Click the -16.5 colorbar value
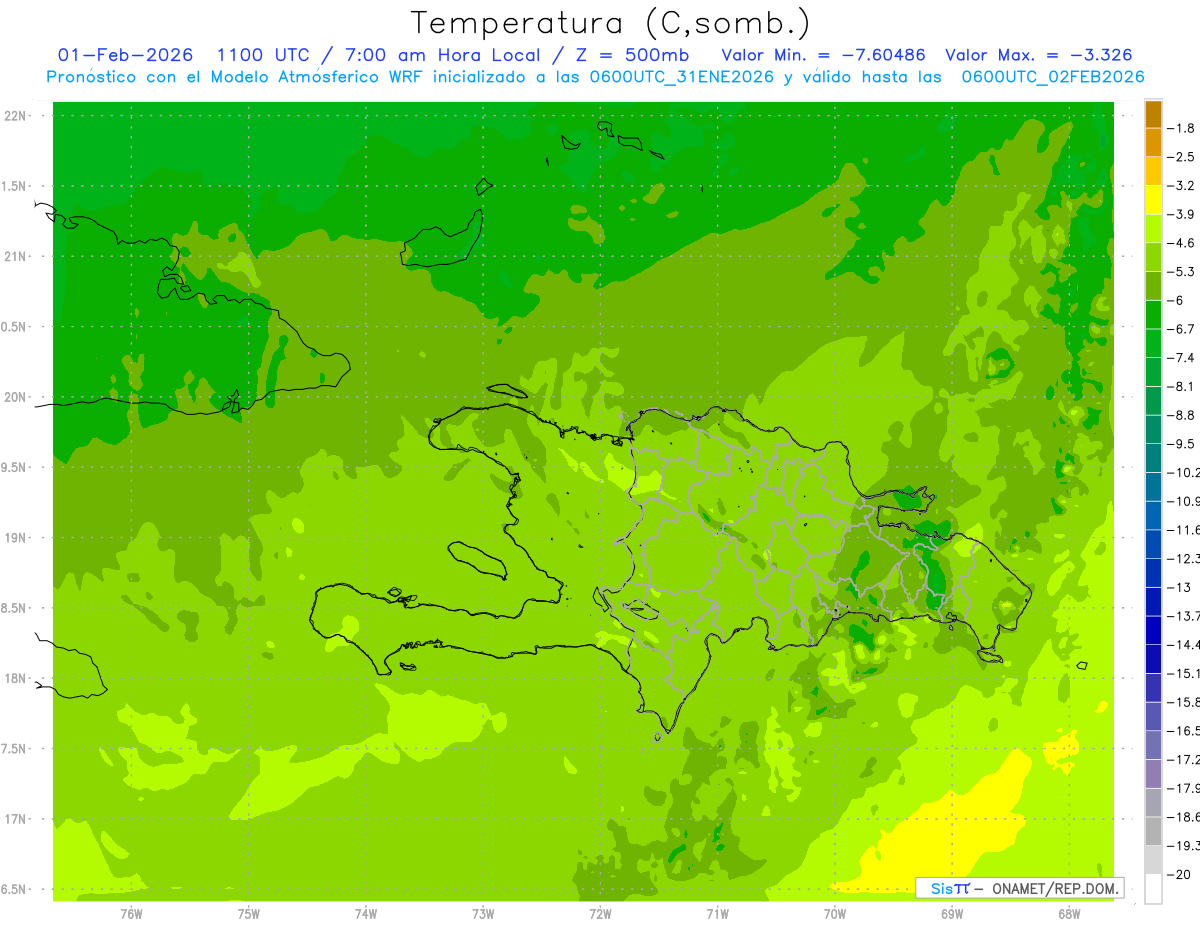 (x=1185, y=731)
